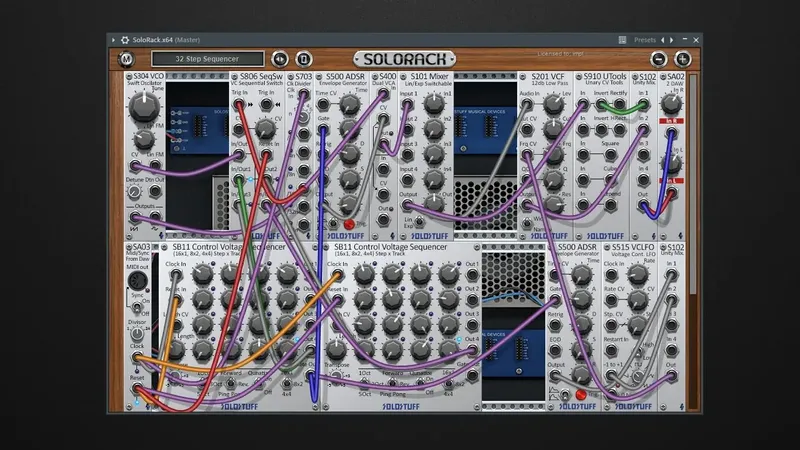Screen dimensions: 800x450
Task: Click the round button left of the SoloRack logo
Action: coord(304,59)
